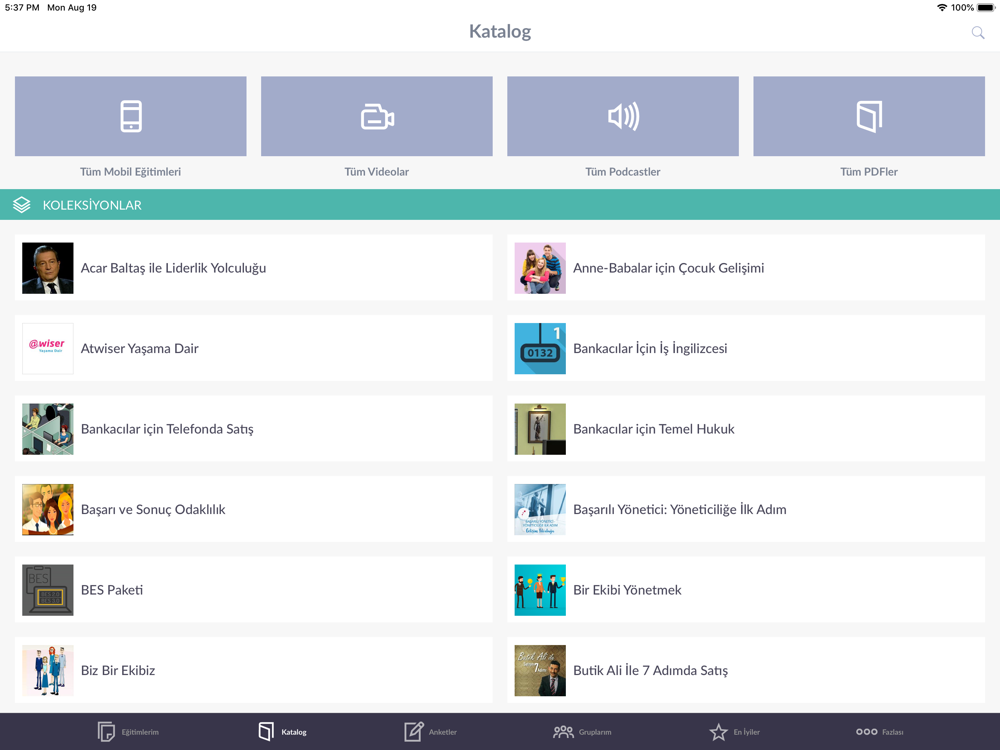
Task: Tap the battery indicator in status bar
Action: pos(985,8)
